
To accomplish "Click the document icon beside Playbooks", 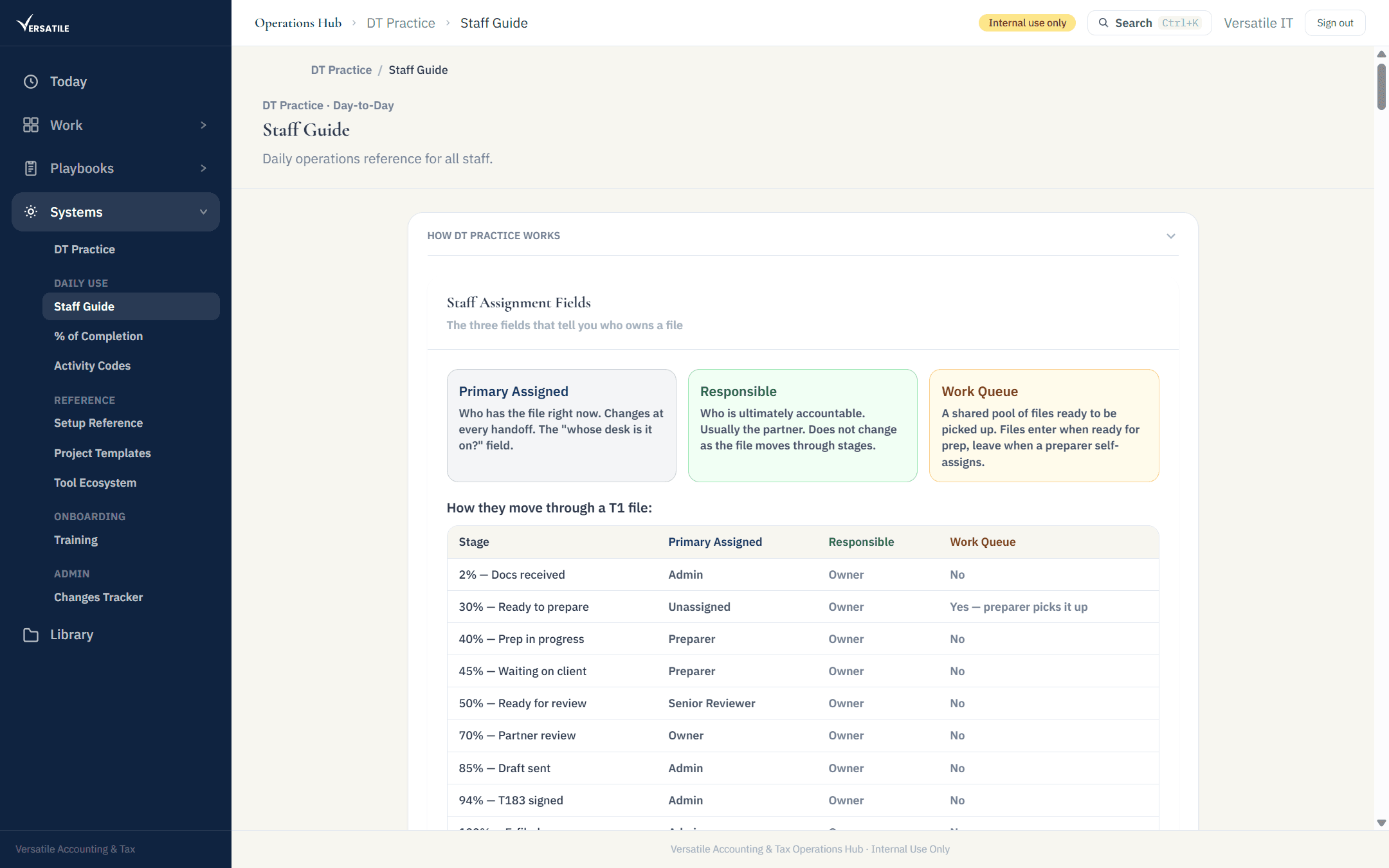I will tap(31, 168).
